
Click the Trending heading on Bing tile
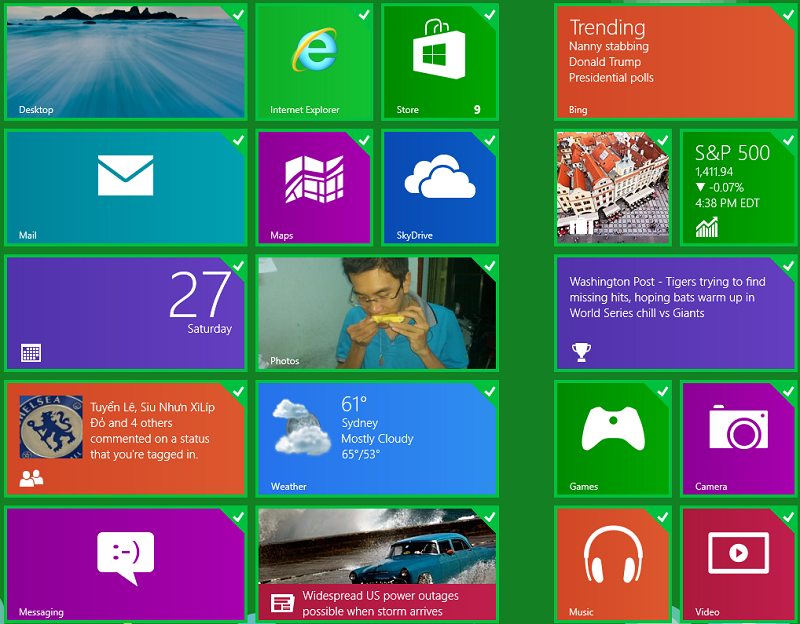(607, 28)
